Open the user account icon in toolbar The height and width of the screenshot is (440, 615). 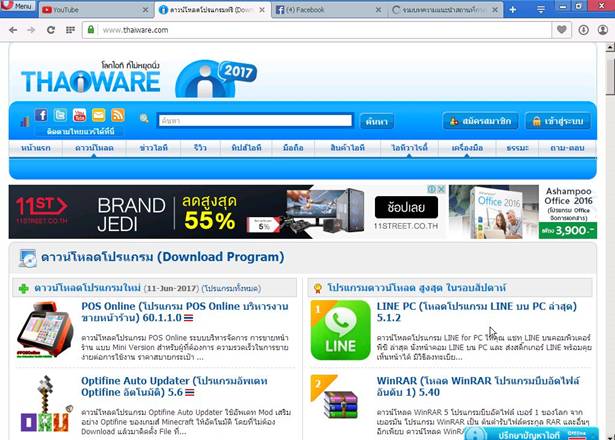pyautogui.click(x=603, y=30)
